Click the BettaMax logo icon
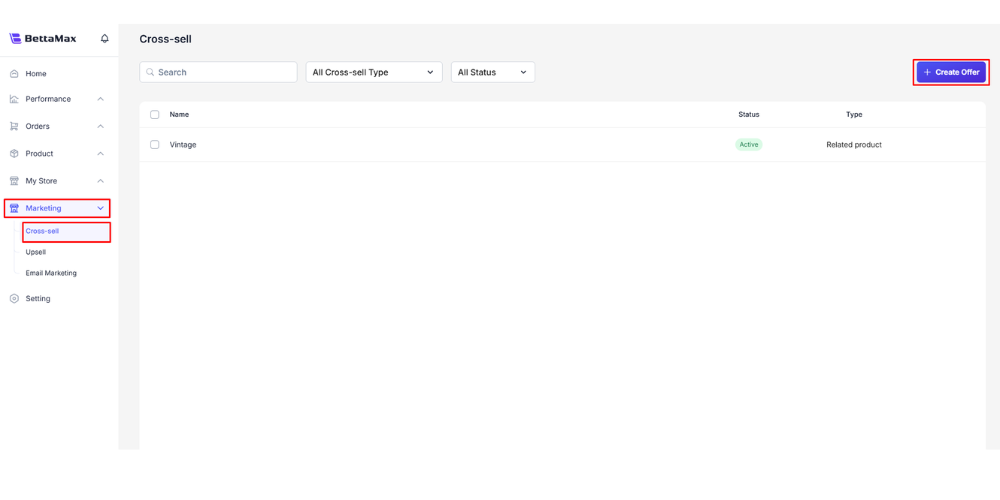 click(15, 38)
